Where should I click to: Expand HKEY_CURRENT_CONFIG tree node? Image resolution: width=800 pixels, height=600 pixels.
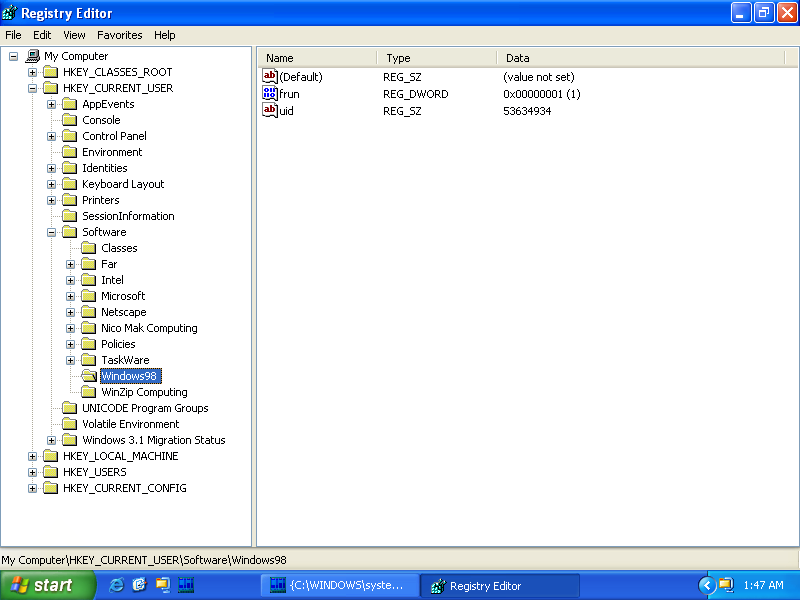(33, 488)
